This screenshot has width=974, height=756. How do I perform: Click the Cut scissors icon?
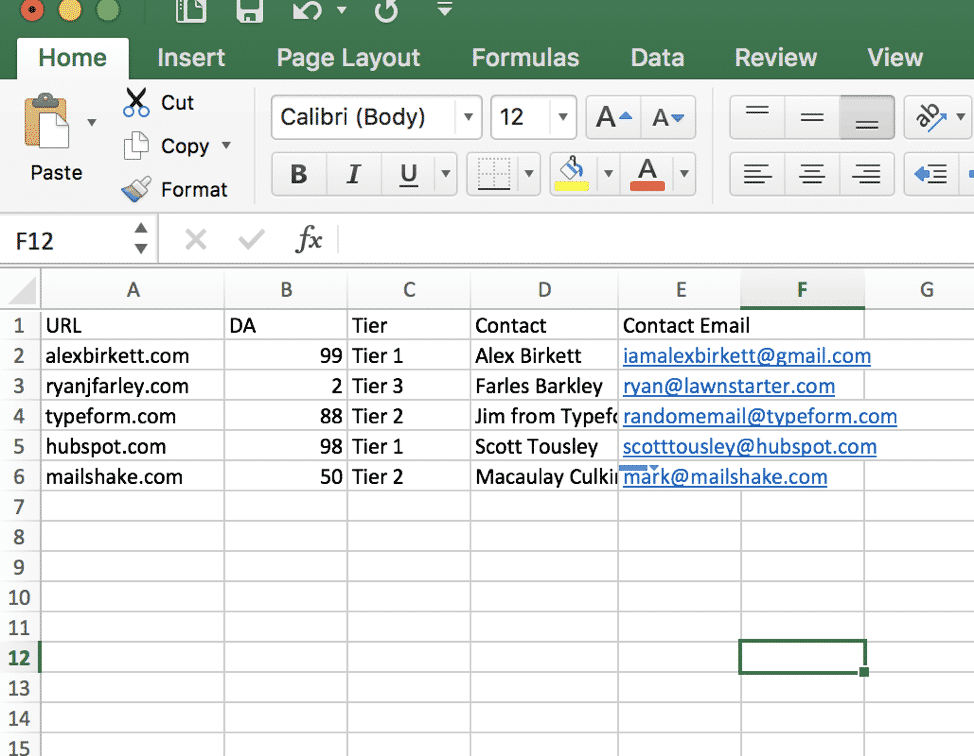[x=136, y=102]
